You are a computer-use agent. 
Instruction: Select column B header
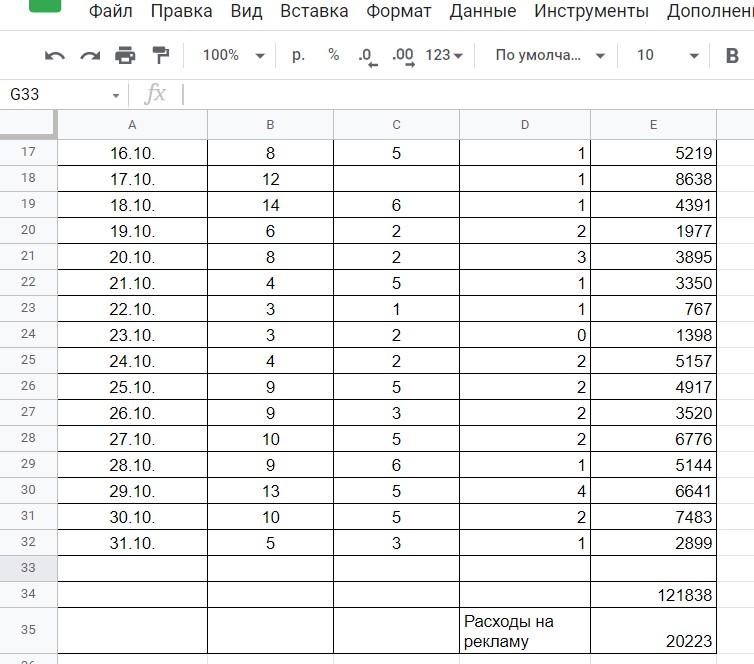(x=270, y=125)
